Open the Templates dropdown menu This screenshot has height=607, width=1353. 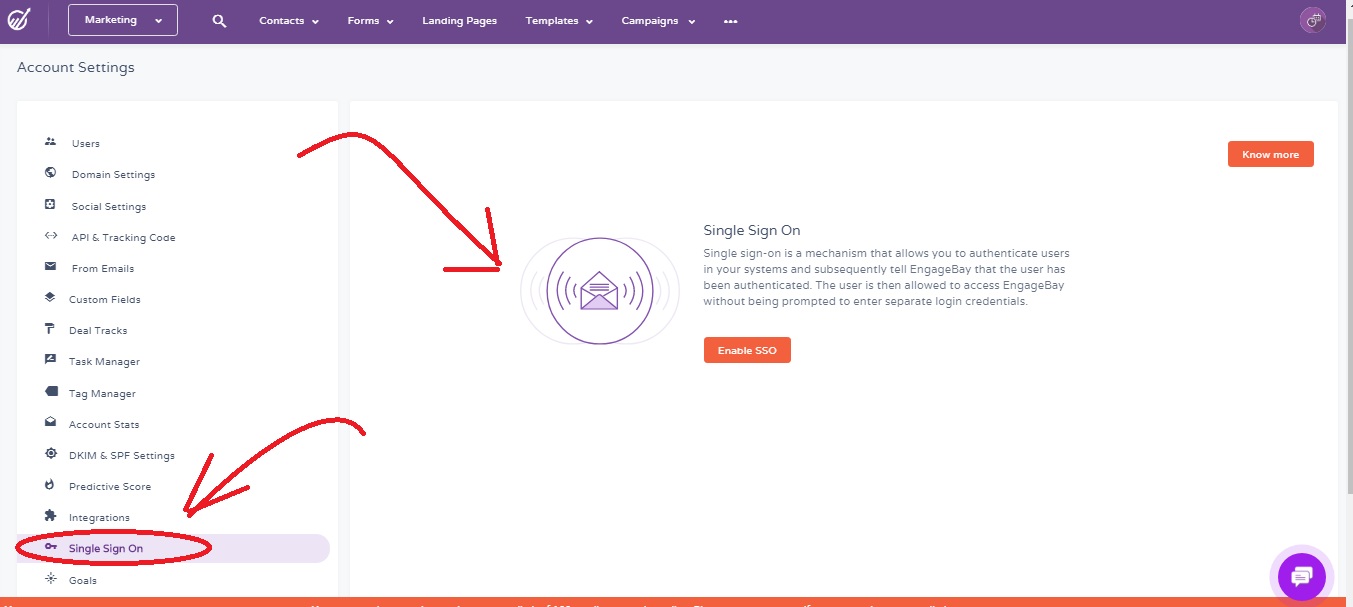(559, 21)
